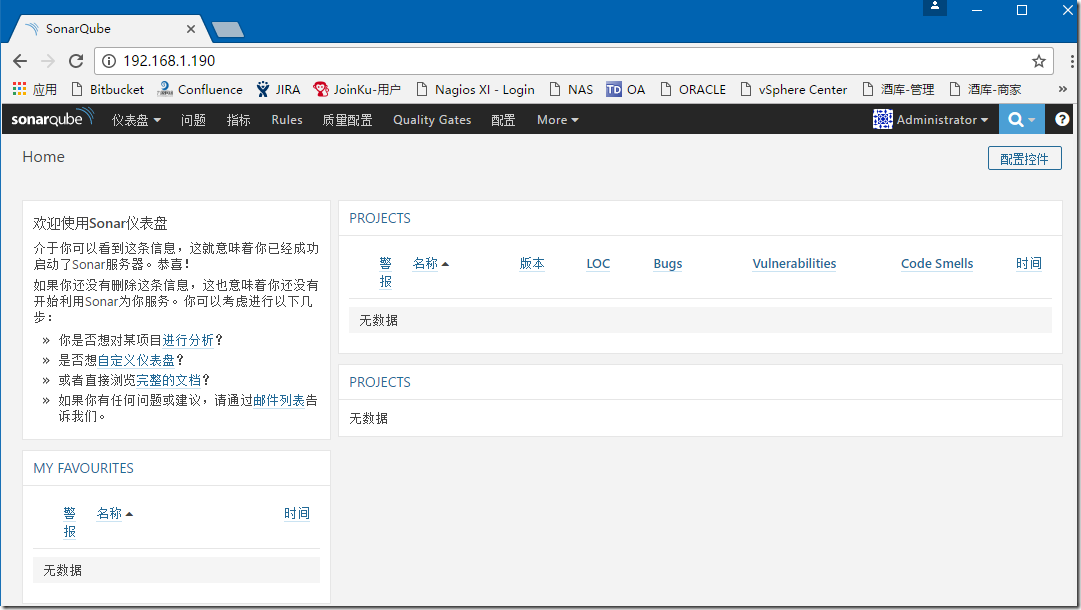The width and height of the screenshot is (1081, 610).
Task: Open the OA bookmark
Action: [x=626, y=90]
